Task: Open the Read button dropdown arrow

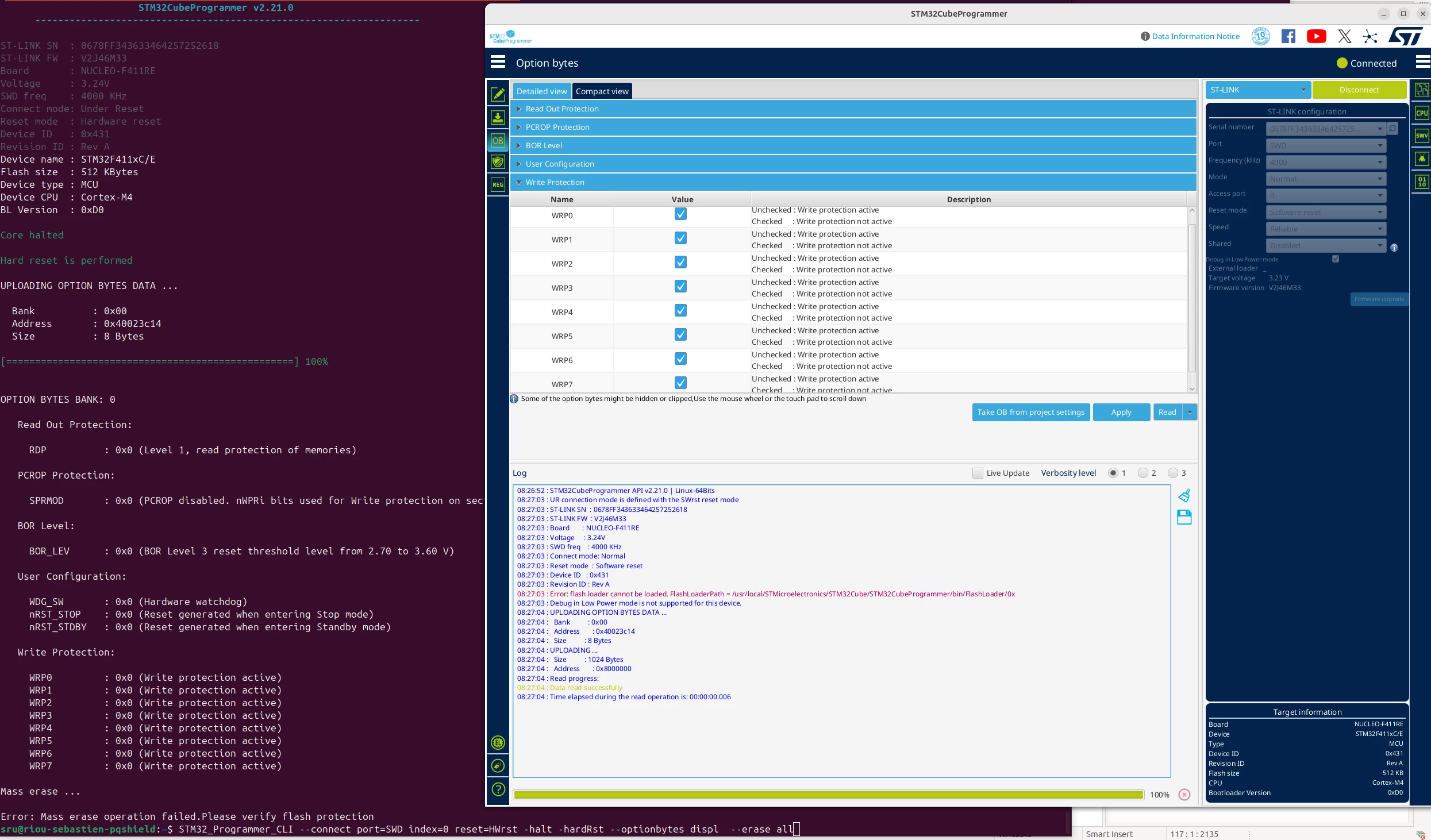Action: 1190,412
